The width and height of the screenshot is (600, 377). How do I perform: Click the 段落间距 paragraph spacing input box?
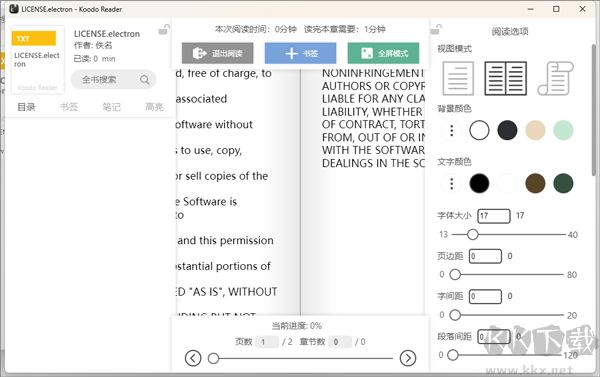494,337
